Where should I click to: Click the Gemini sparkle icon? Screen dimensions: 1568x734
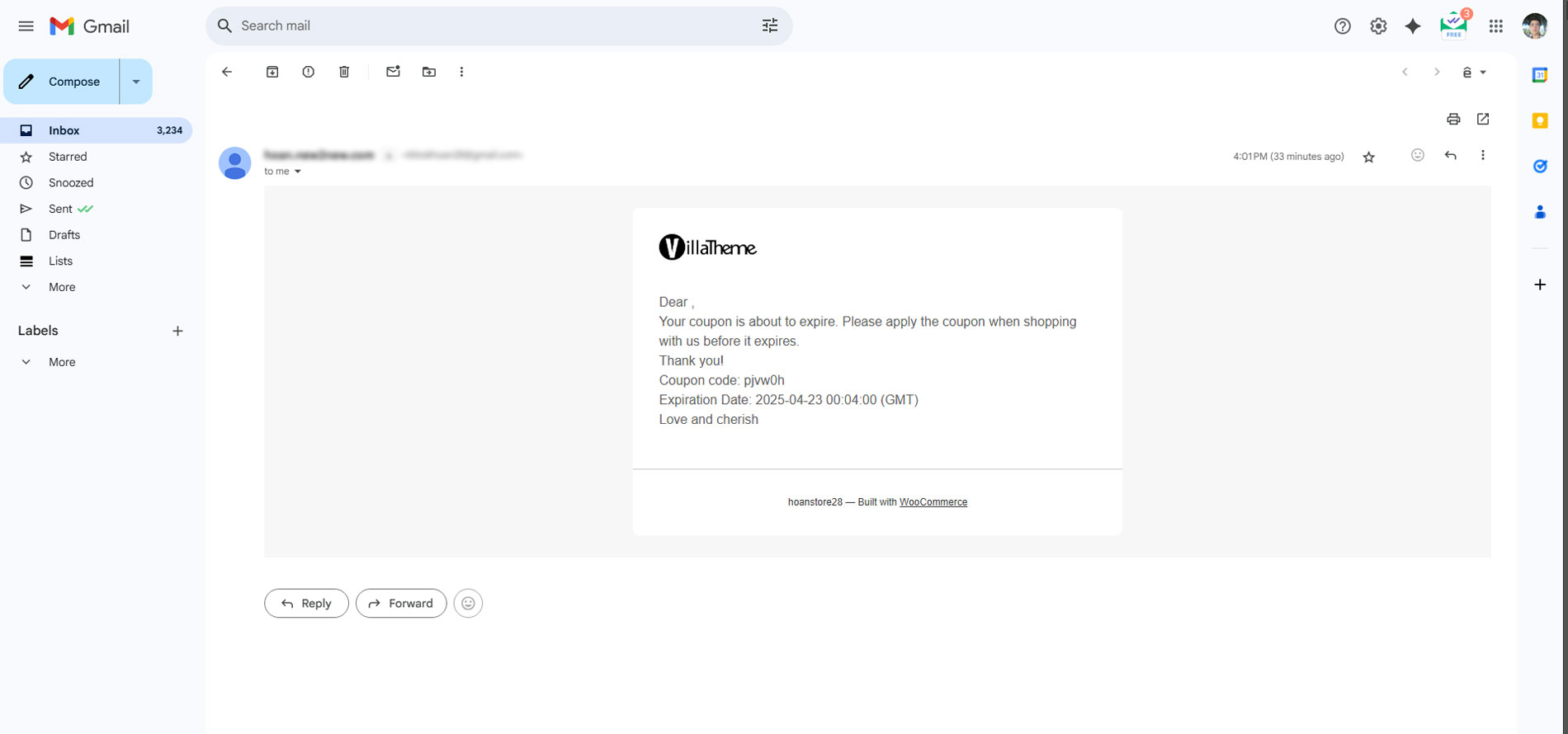tap(1413, 26)
